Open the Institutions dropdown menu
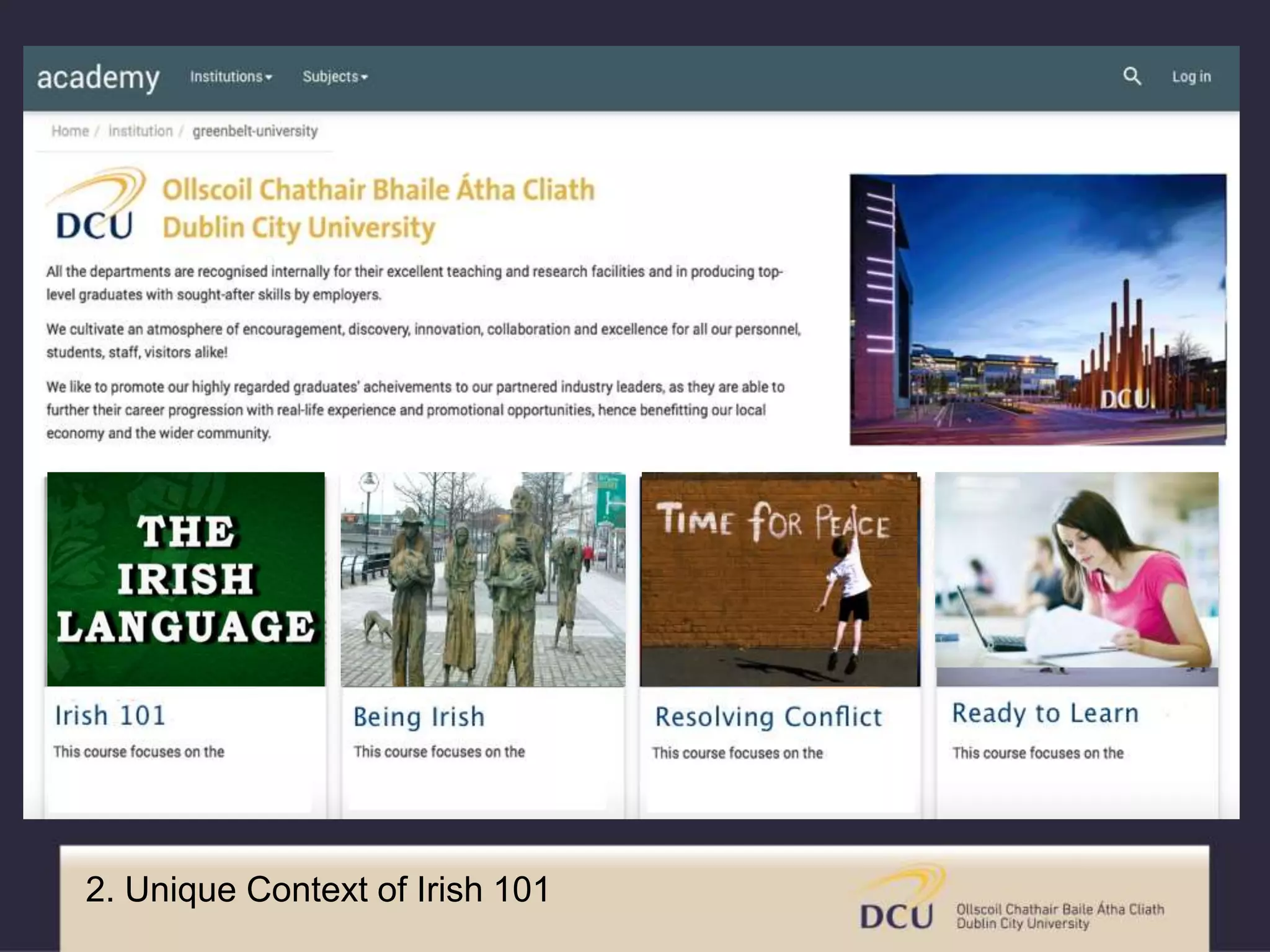This screenshot has width=1270, height=952. pyautogui.click(x=231, y=77)
